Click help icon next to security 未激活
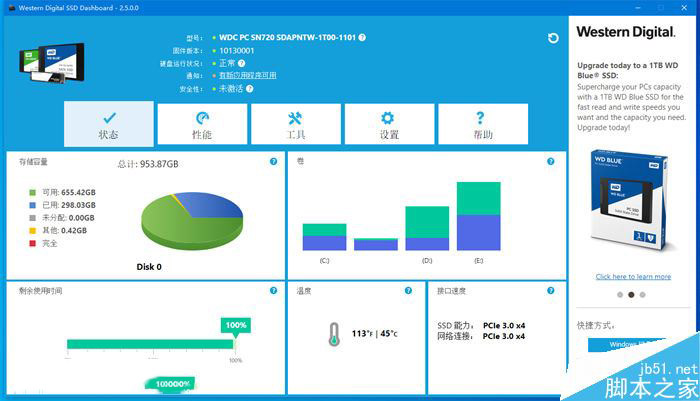Image resolution: width=700 pixels, height=401 pixels. (250, 89)
